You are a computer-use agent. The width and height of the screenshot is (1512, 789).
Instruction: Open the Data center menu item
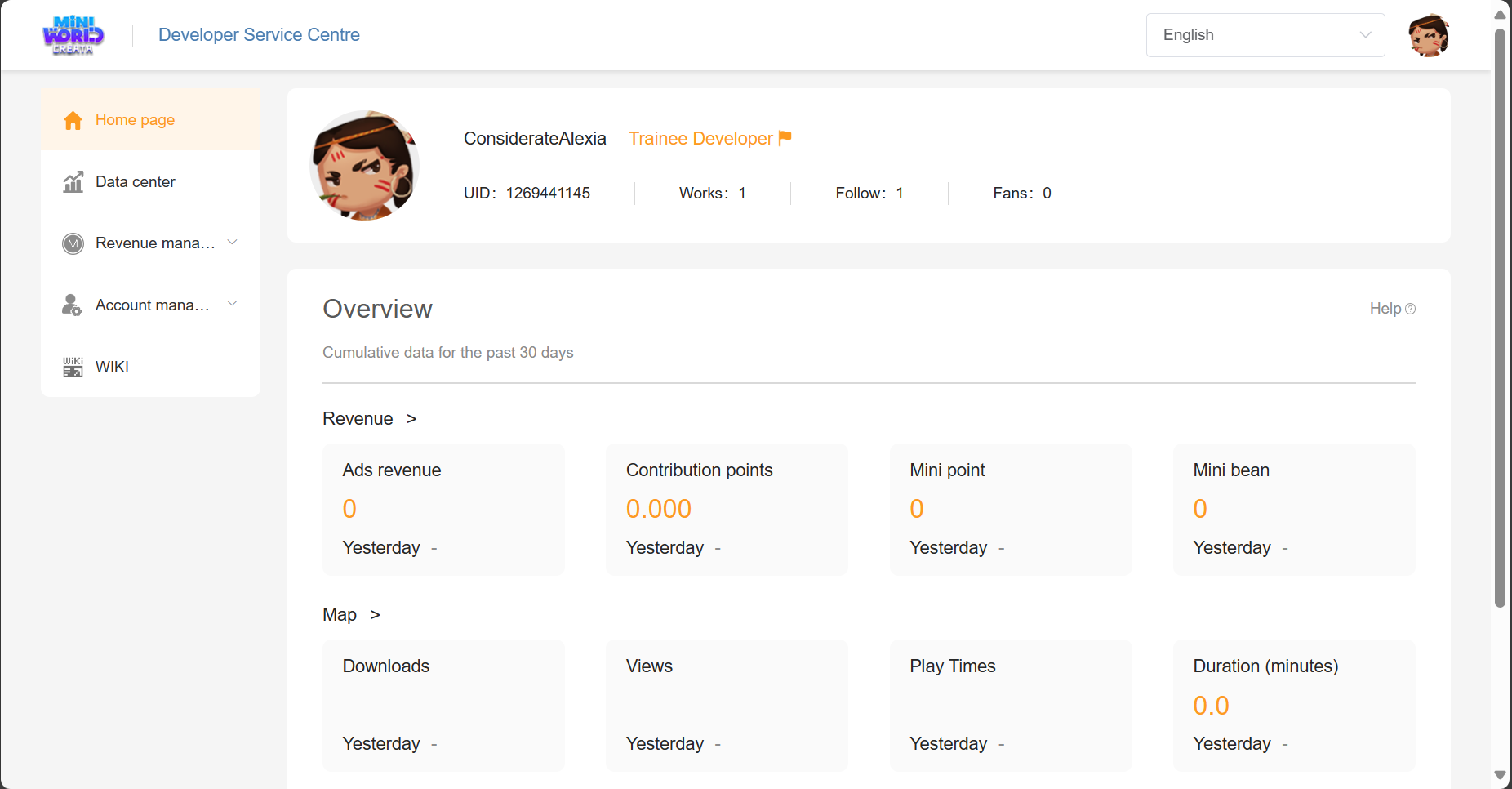(x=150, y=182)
